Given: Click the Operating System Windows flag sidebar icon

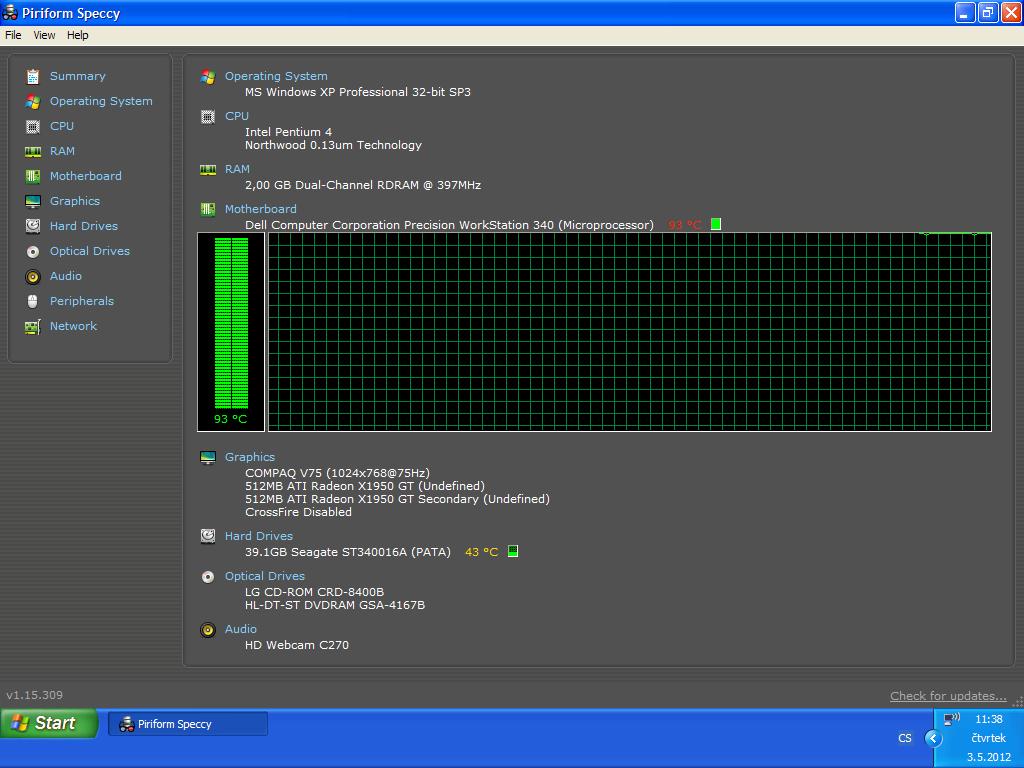Looking at the screenshot, I should (x=33, y=102).
